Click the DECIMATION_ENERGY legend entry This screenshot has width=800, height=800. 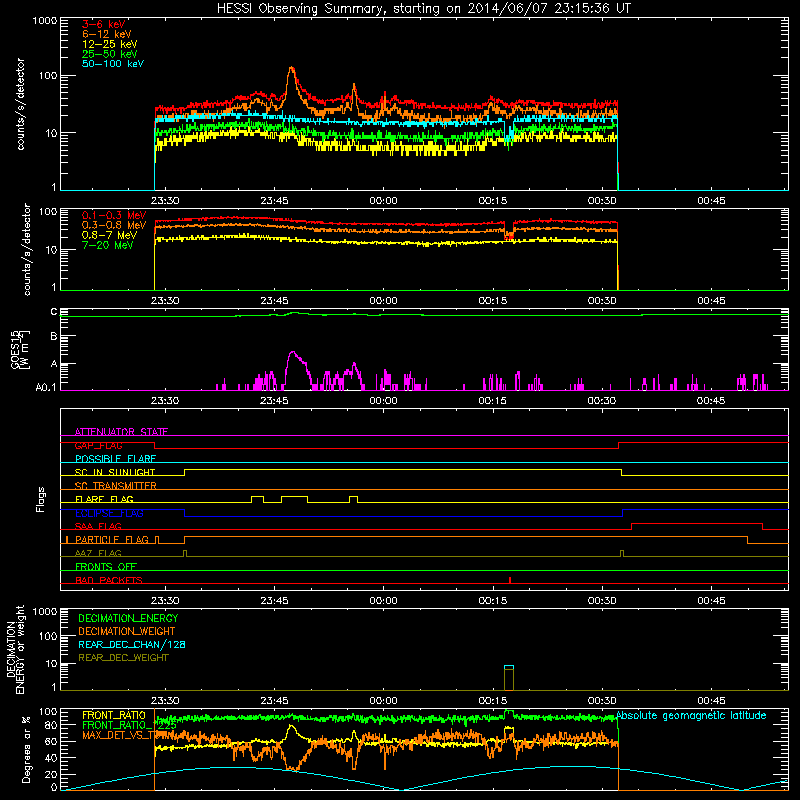(128, 618)
